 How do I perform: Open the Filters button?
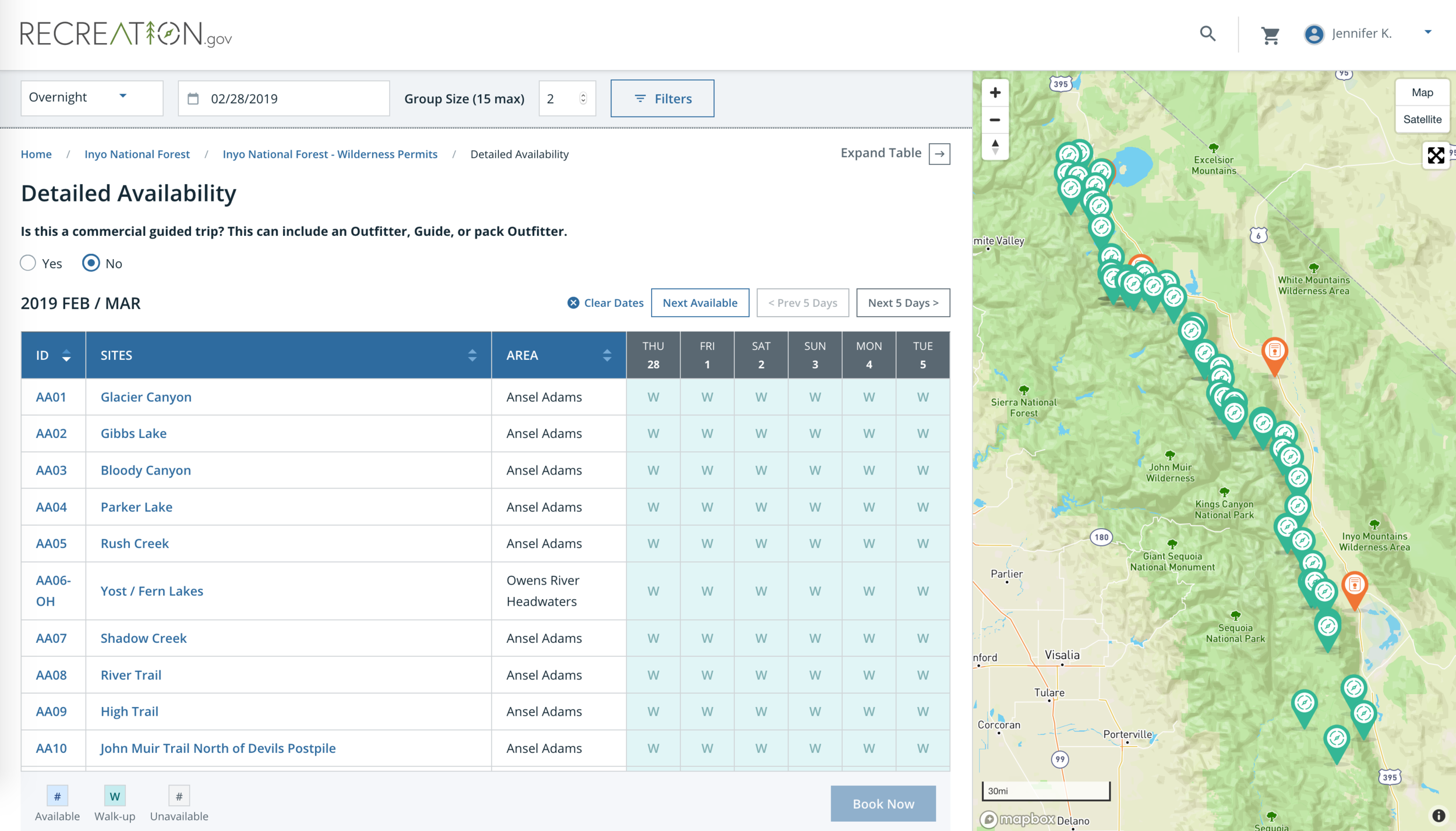point(662,98)
